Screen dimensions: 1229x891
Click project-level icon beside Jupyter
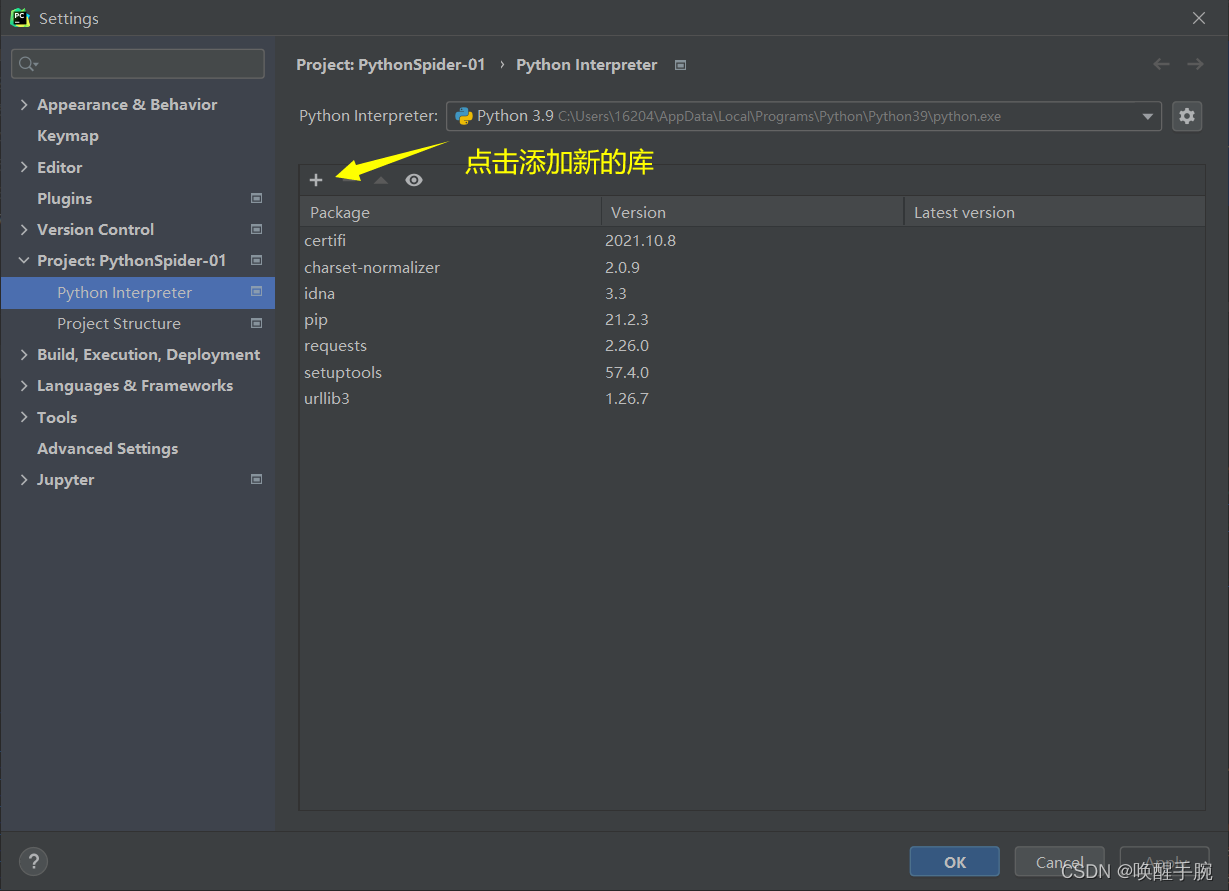tap(256, 479)
